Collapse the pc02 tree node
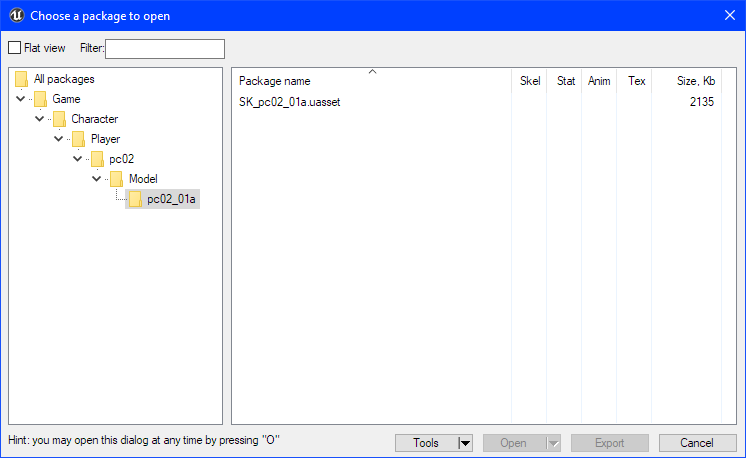Image resolution: width=746 pixels, height=458 pixels. [x=78, y=159]
